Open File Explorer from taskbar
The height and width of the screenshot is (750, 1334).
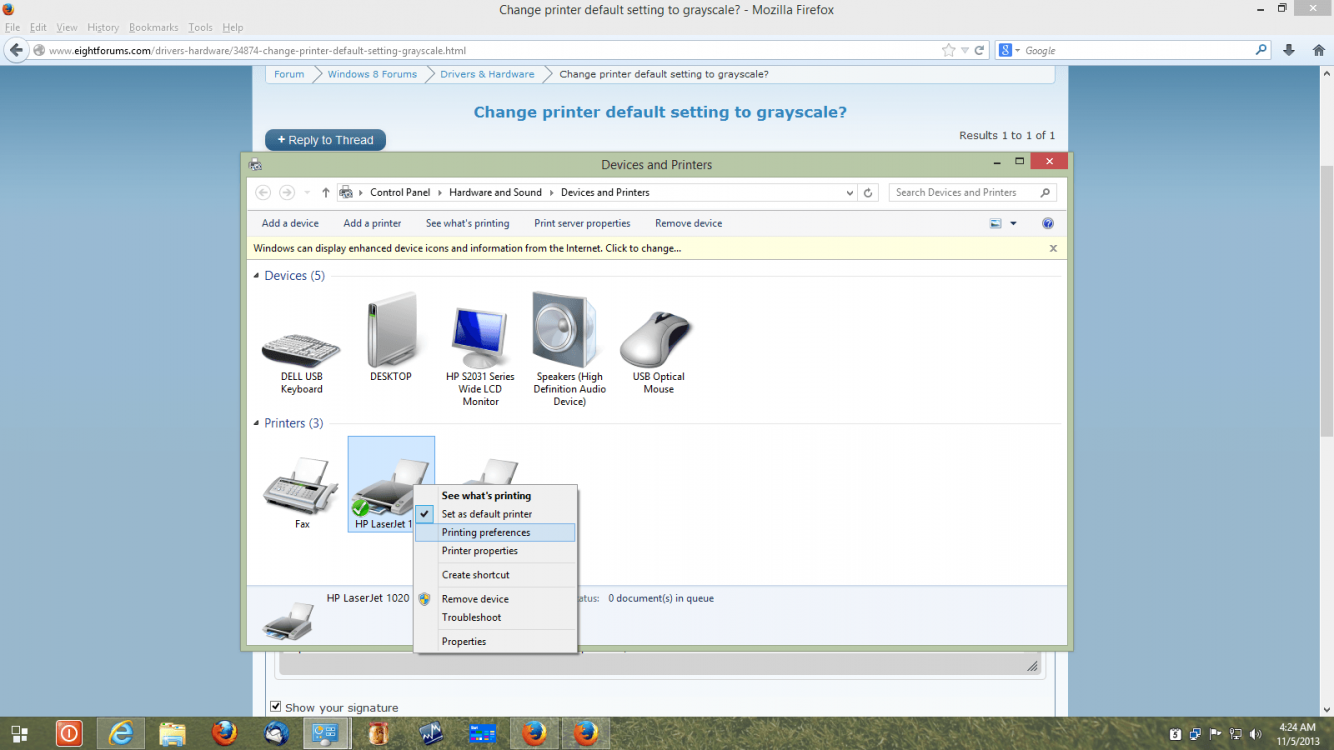(x=172, y=734)
